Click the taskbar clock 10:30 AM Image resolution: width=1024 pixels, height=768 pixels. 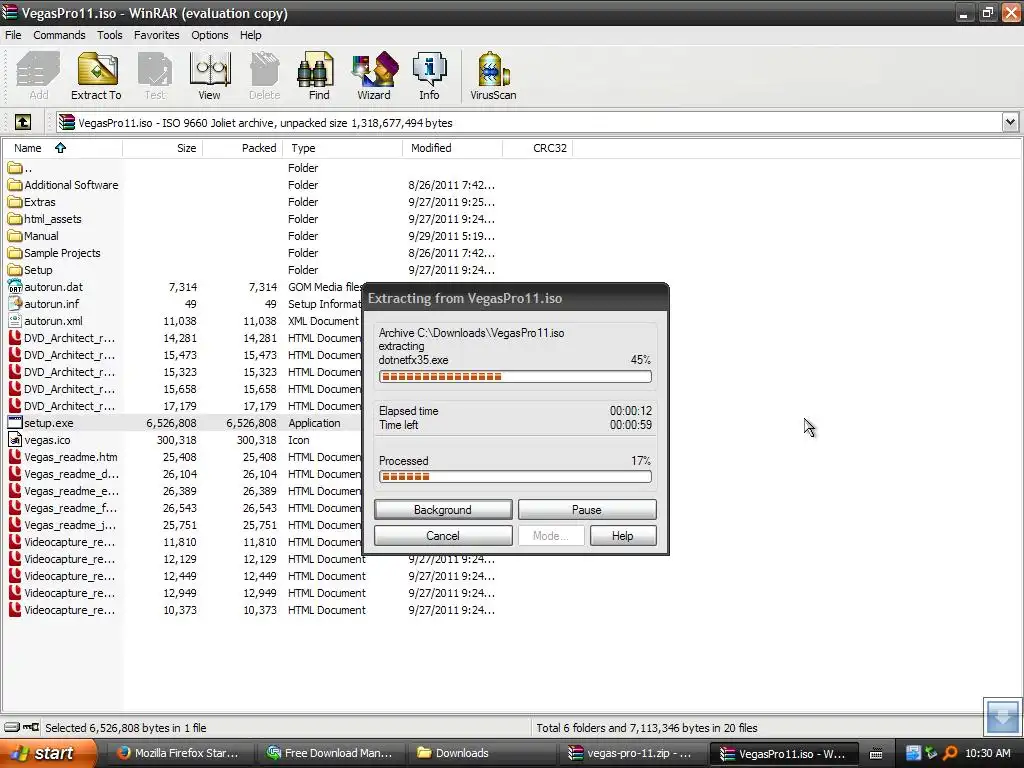click(987, 753)
